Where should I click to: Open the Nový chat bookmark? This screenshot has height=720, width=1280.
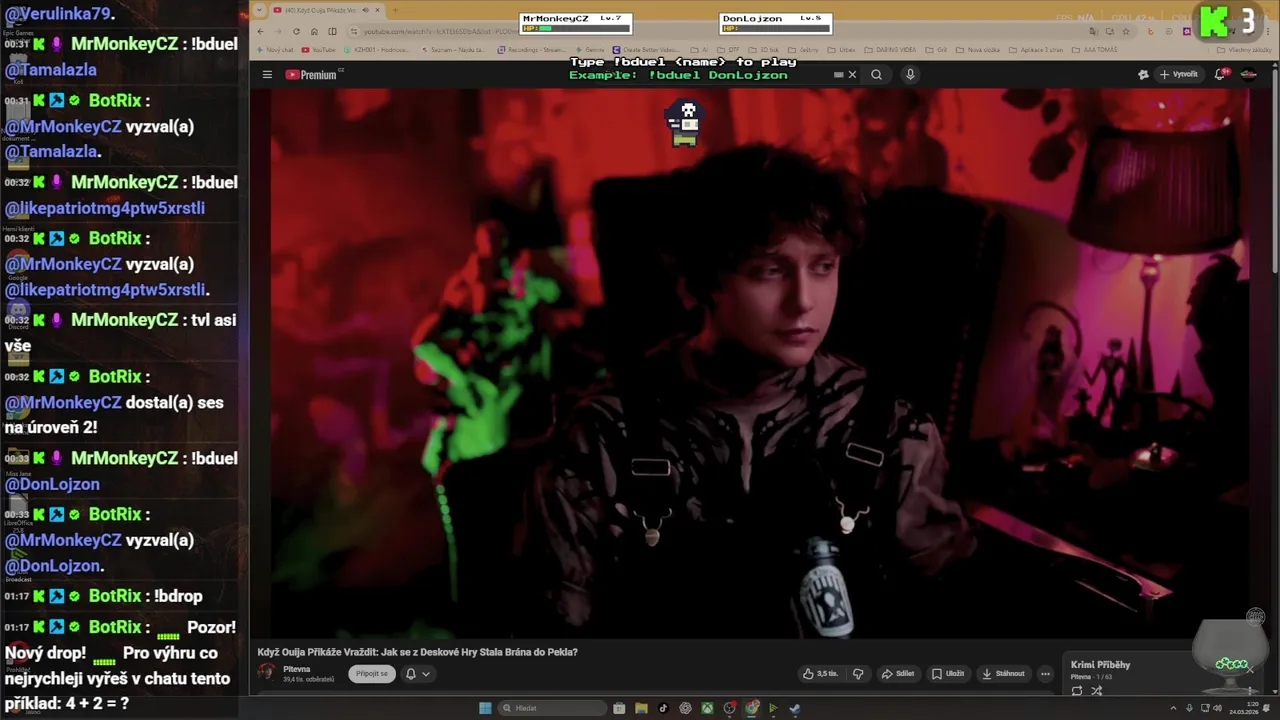pyautogui.click(x=275, y=50)
